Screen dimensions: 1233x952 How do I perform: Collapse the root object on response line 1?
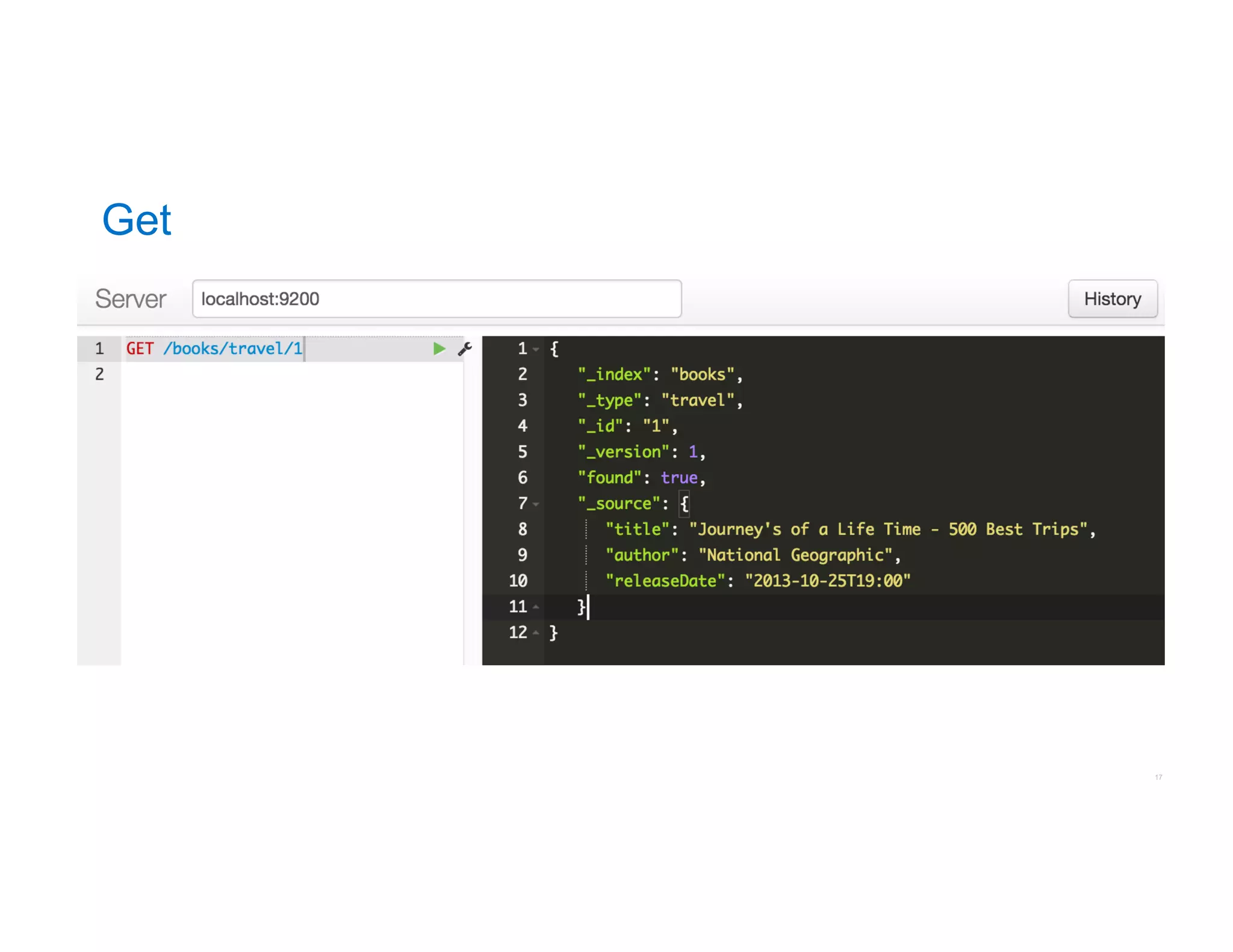tap(536, 349)
